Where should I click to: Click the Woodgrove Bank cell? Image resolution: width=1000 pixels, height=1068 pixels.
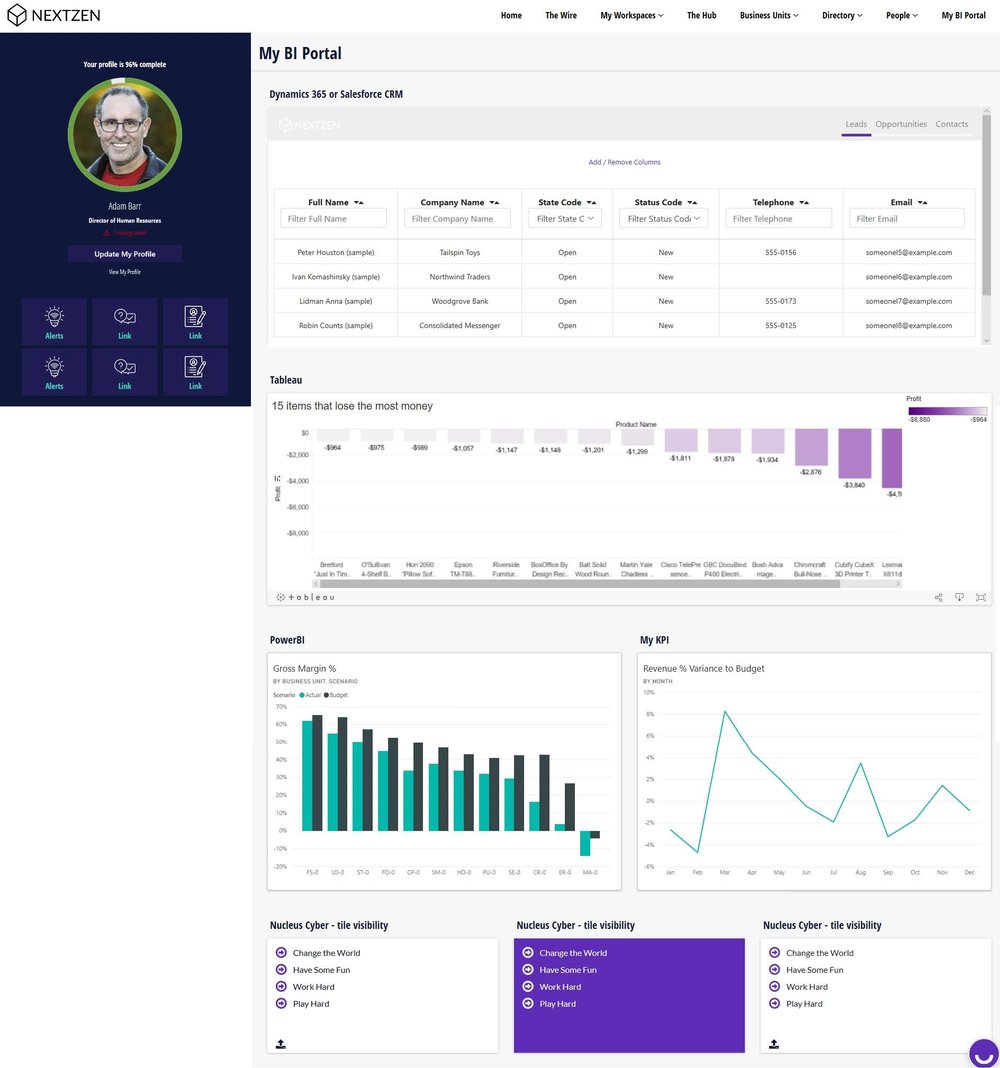point(460,301)
